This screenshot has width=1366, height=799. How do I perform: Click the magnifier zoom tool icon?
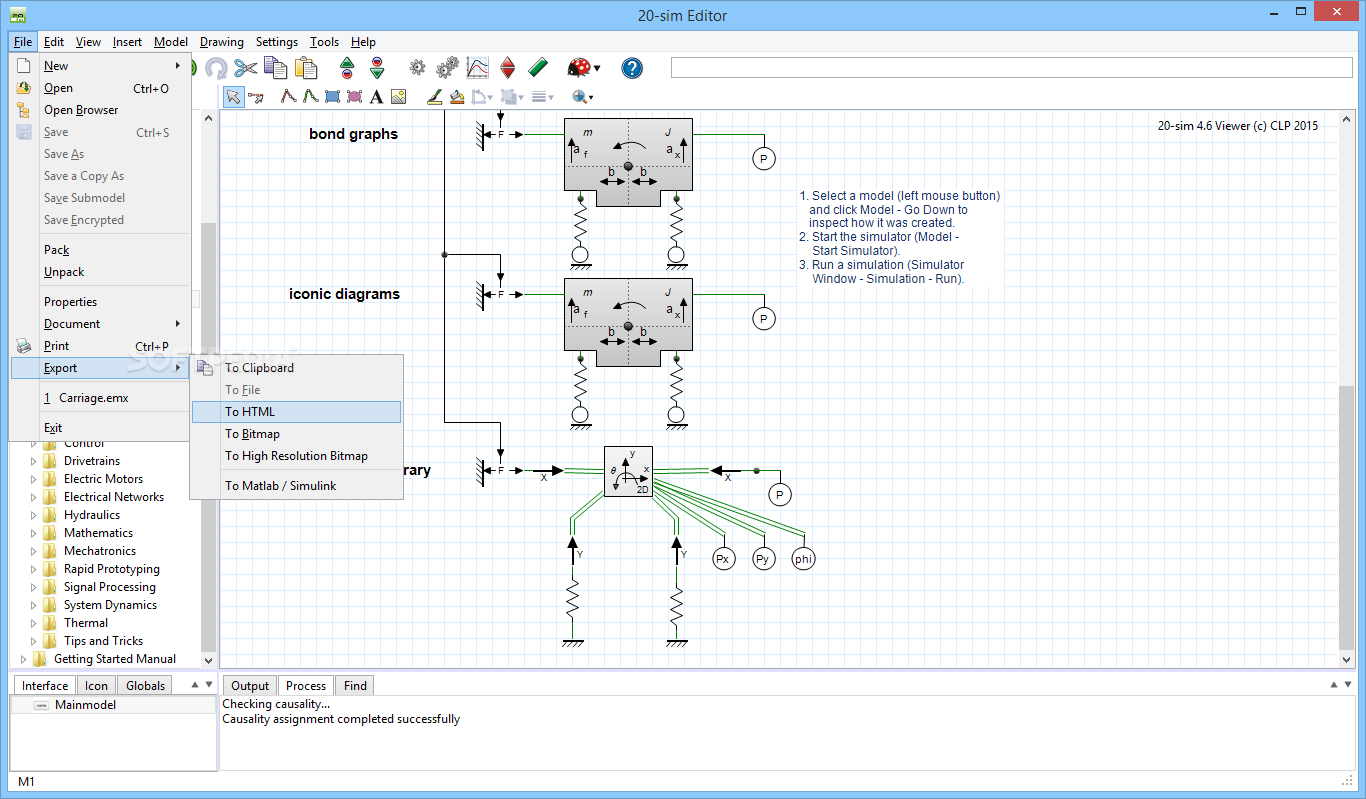[579, 97]
